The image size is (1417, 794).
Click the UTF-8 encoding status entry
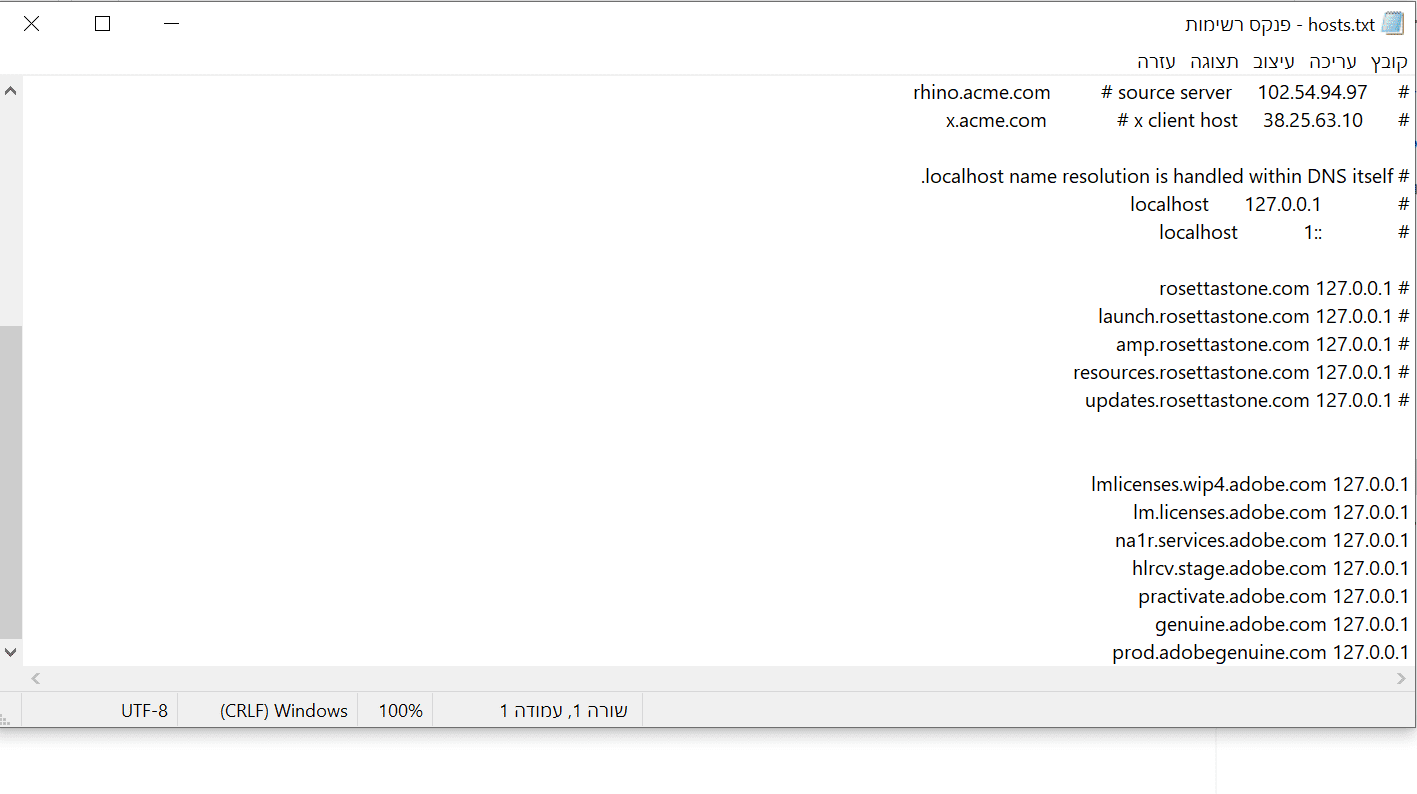point(144,711)
